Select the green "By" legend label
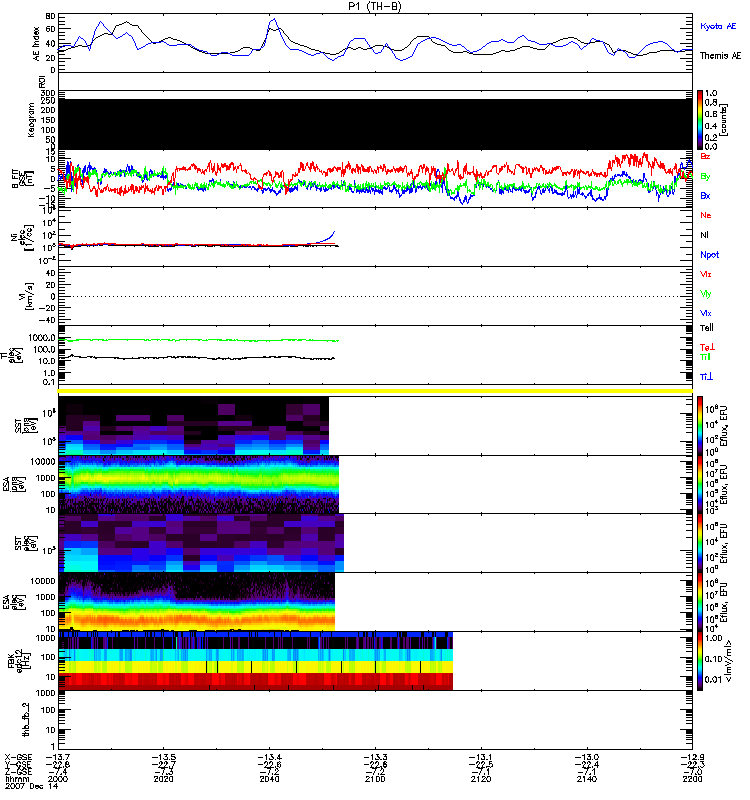Viewport: 750px width, 800px height. pos(705,177)
